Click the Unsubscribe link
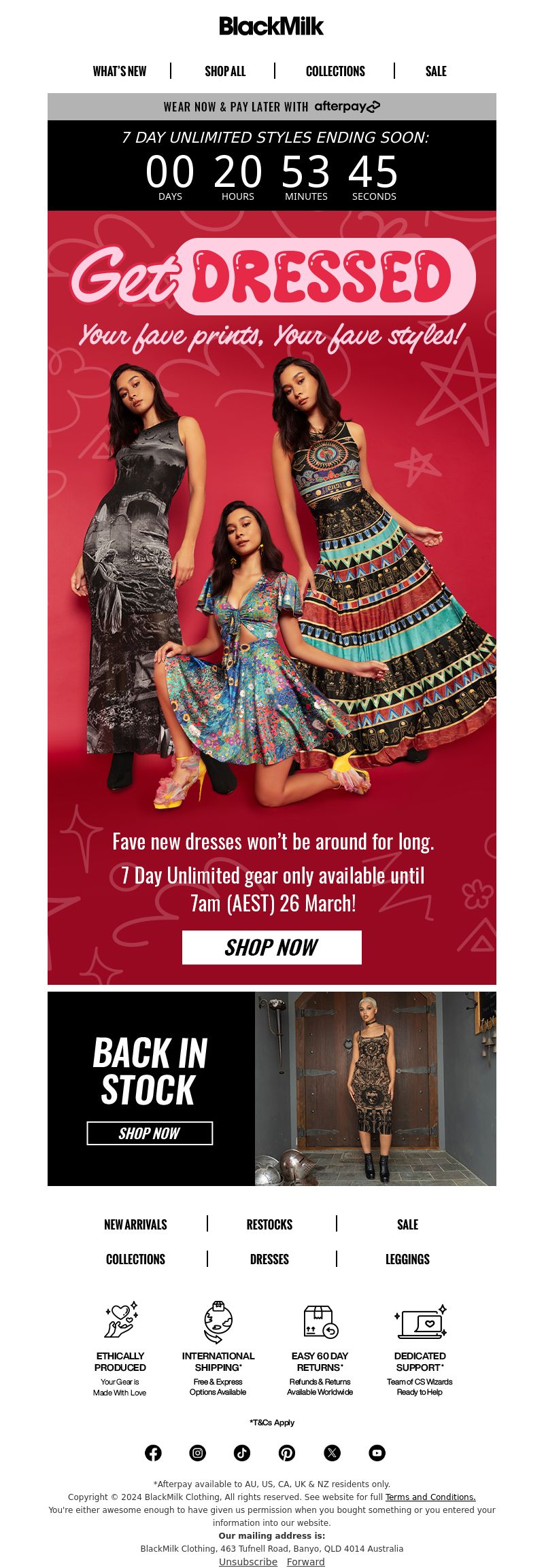544x1568 pixels. click(x=248, y=1561)
